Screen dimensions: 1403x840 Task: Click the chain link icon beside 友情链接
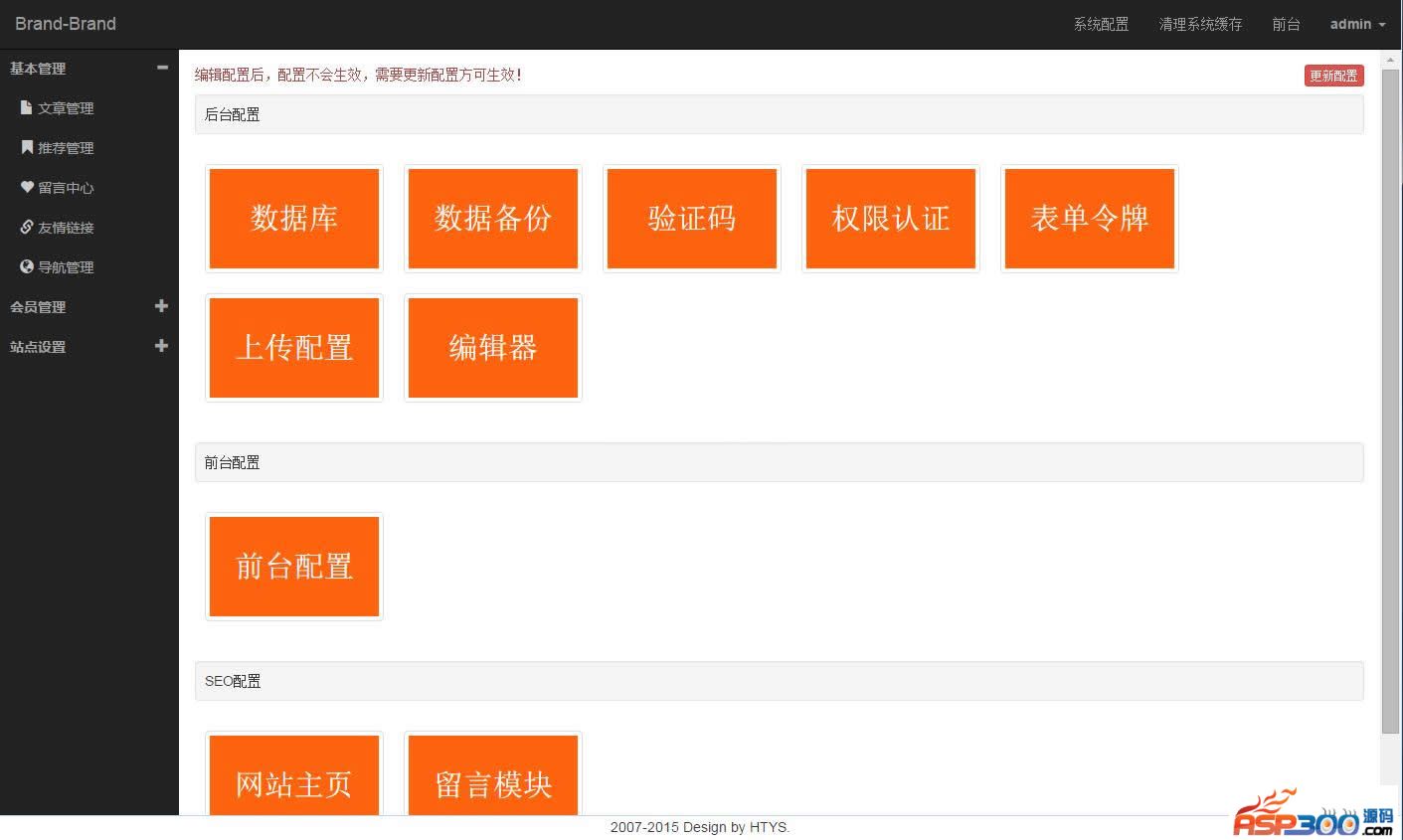pyautogui.click(x=27, y=227)
